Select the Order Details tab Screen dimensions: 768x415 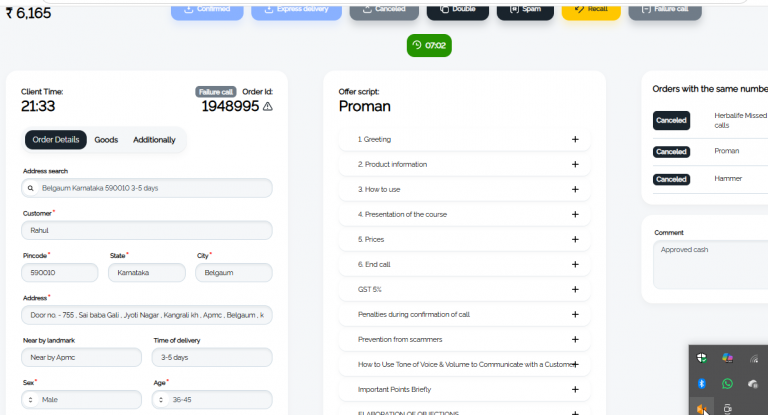click(56, 140)
